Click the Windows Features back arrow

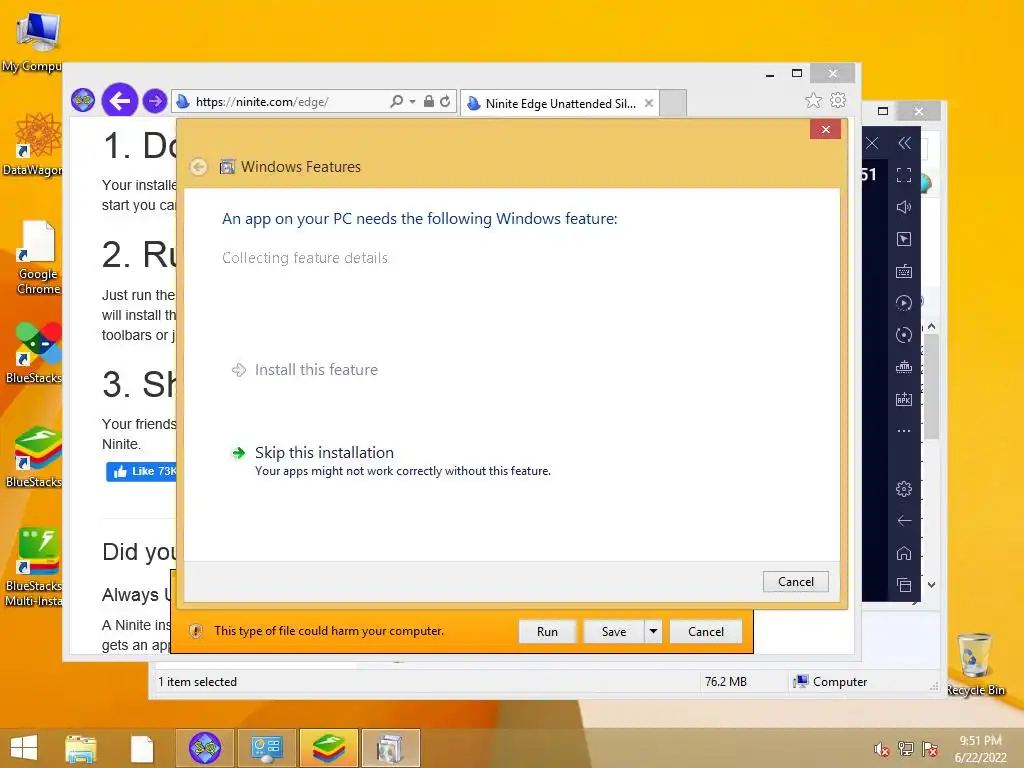tap(199, 167)
